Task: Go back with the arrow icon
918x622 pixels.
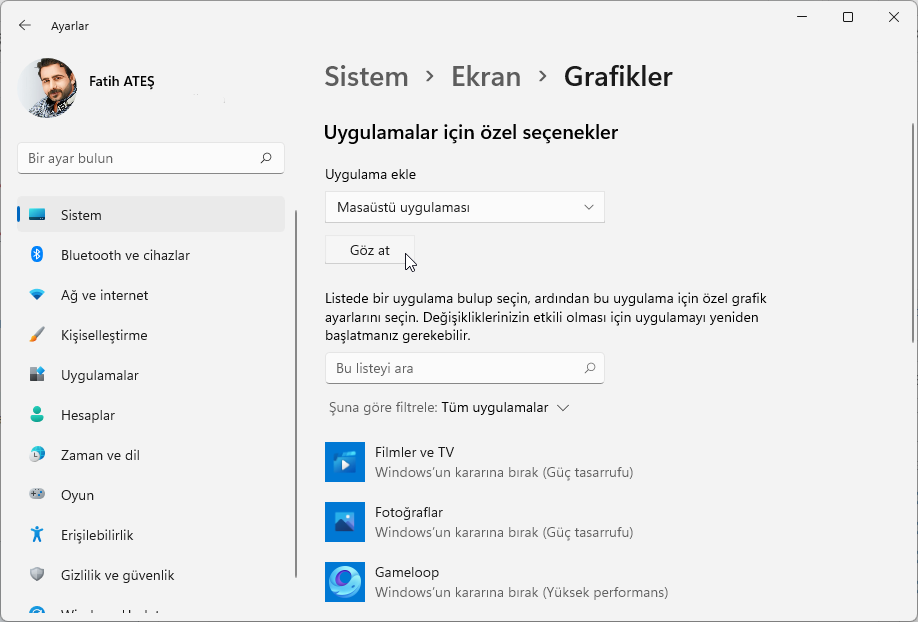Action: coord(25,25)
